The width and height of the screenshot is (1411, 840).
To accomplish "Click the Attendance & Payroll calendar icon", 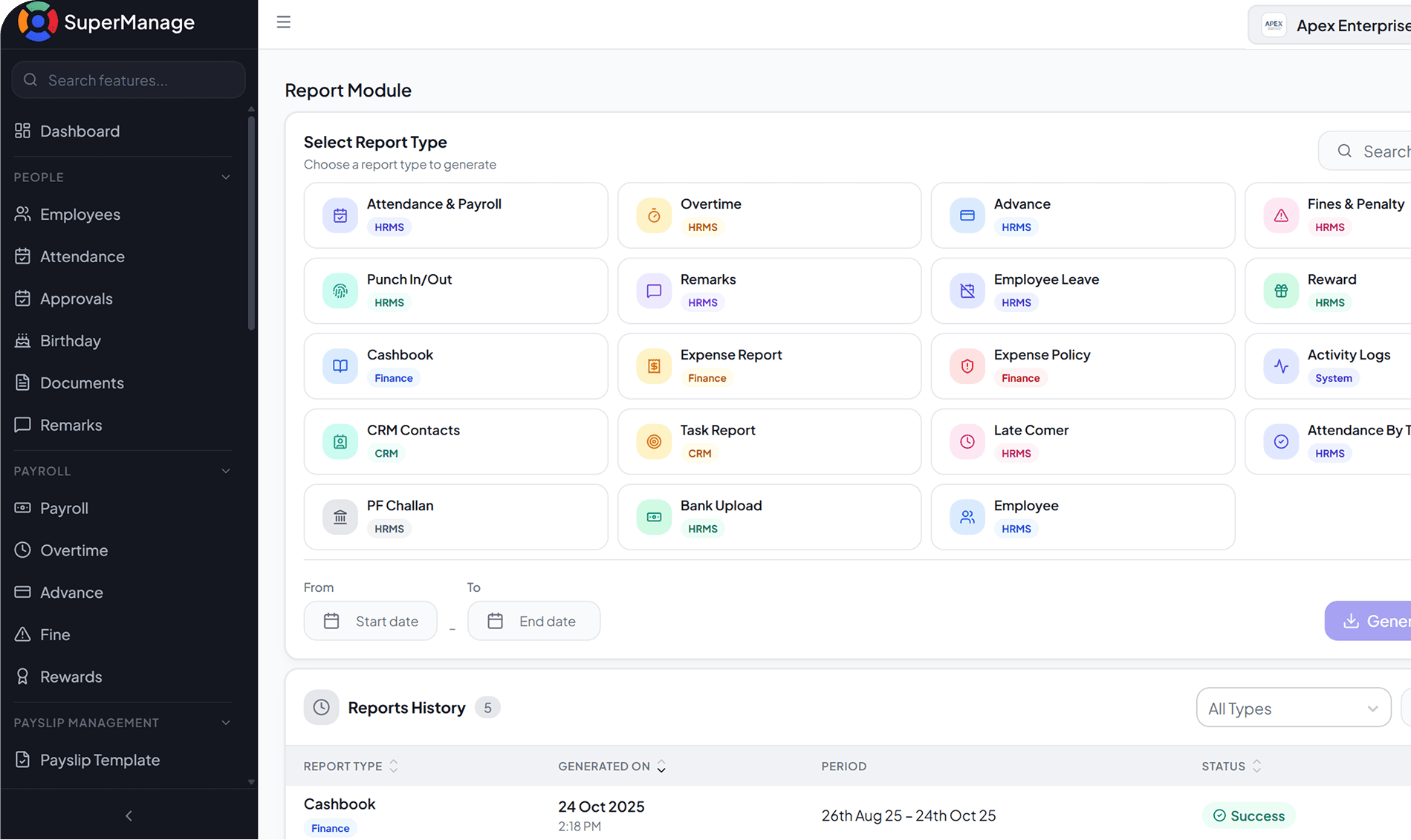I will coord(340,215).
